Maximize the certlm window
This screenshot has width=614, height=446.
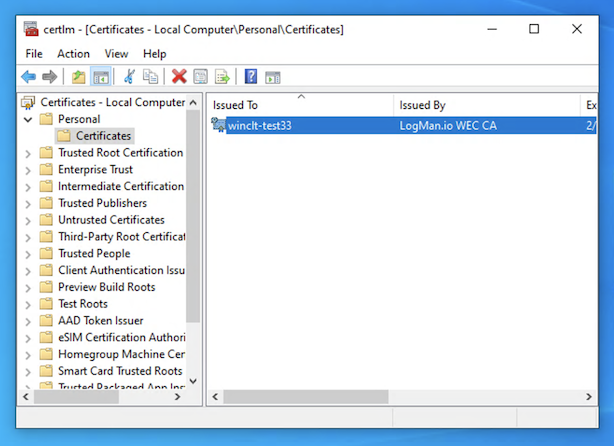pyautogui.click(x=534, y=29)
